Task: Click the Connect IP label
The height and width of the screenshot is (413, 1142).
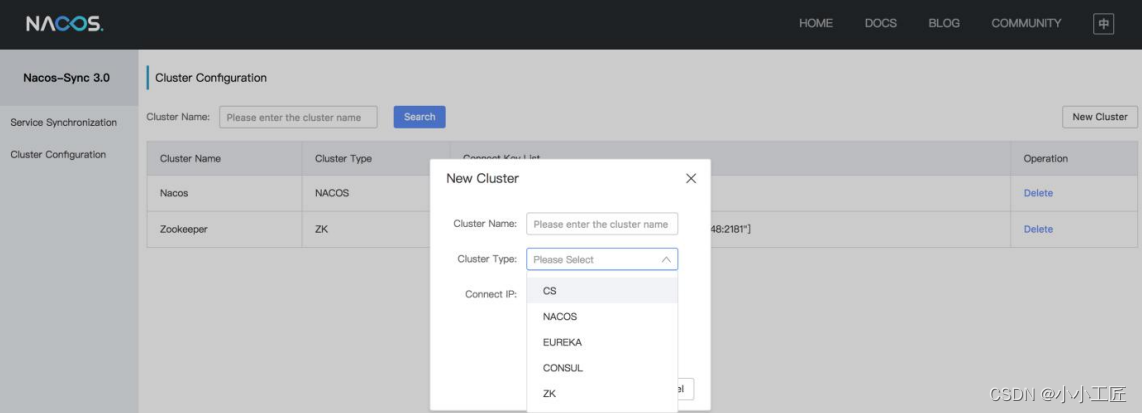Action: coord(491,294)
